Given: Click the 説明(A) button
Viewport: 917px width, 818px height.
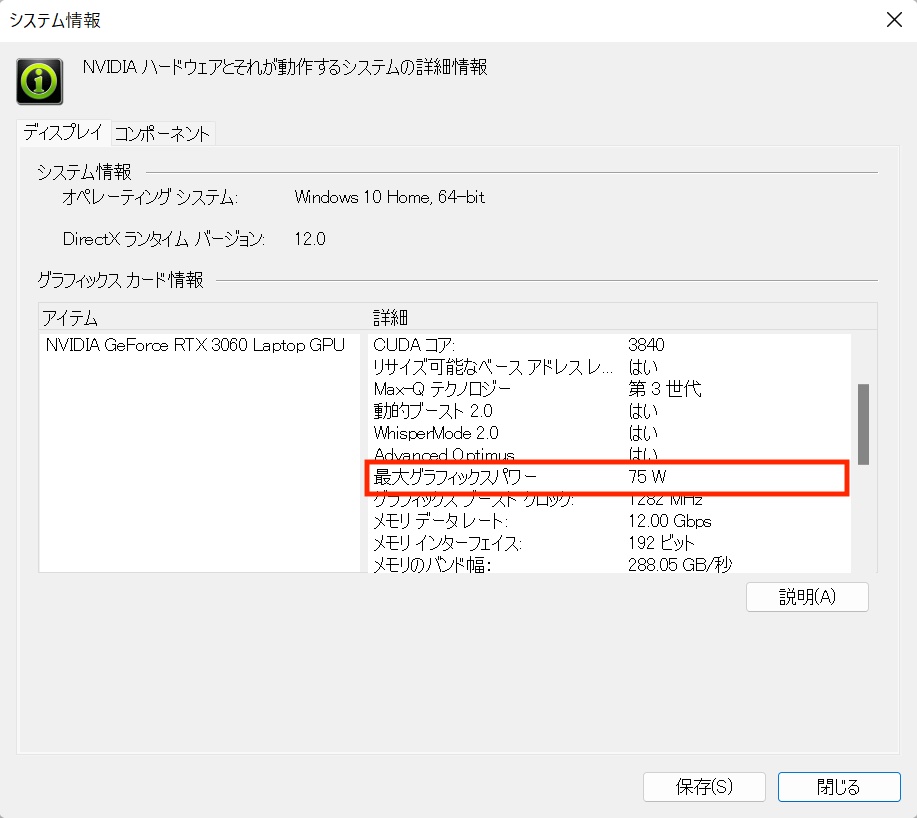Looking at the screenshot, I should click(x=807, y=596).
